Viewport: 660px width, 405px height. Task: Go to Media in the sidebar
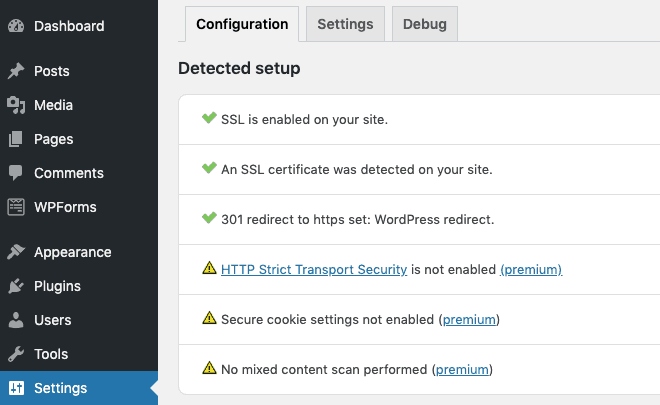[x=79, y=105]
